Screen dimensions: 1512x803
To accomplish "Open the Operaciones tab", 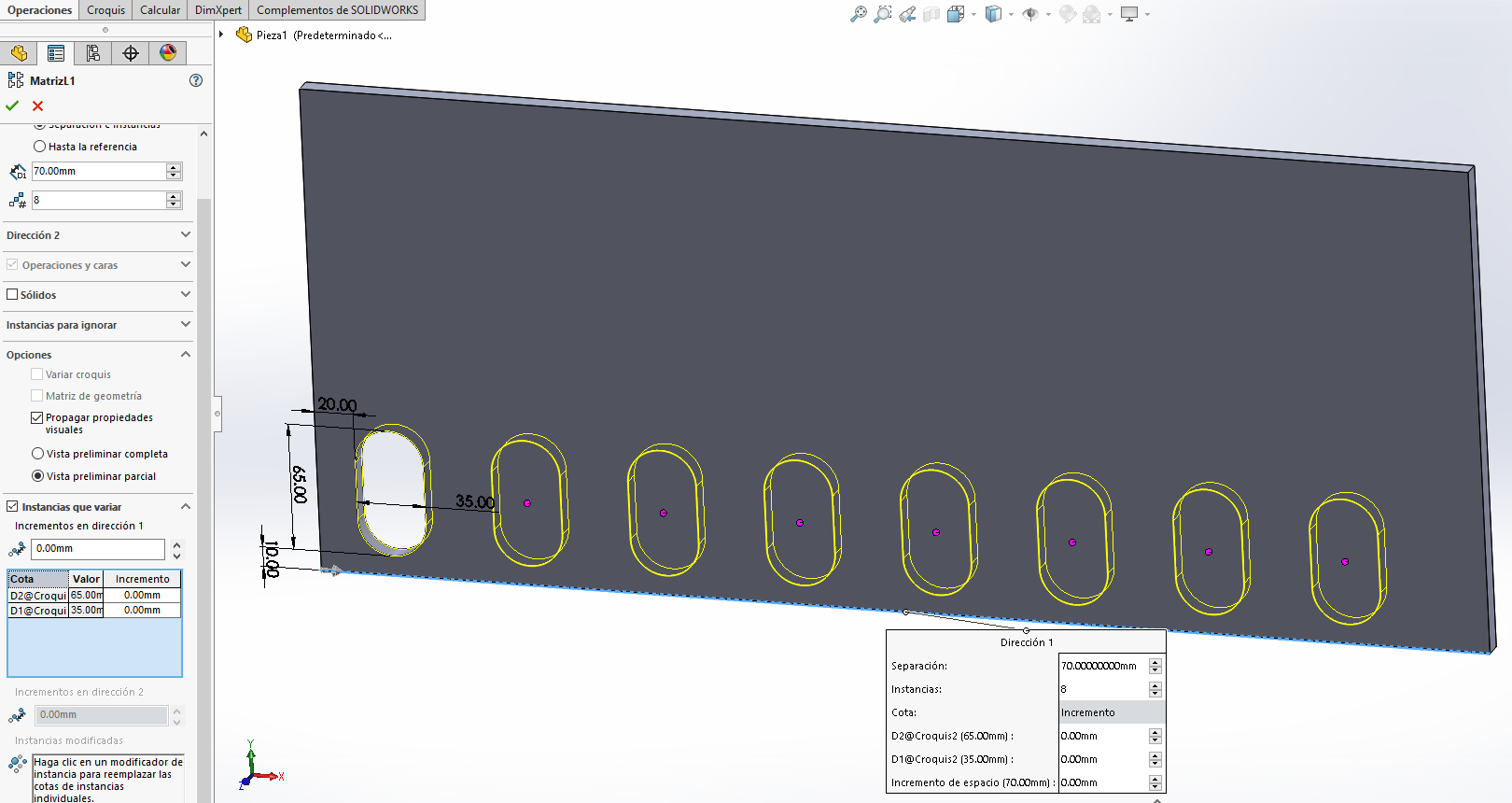I will (x=40, y=10).
